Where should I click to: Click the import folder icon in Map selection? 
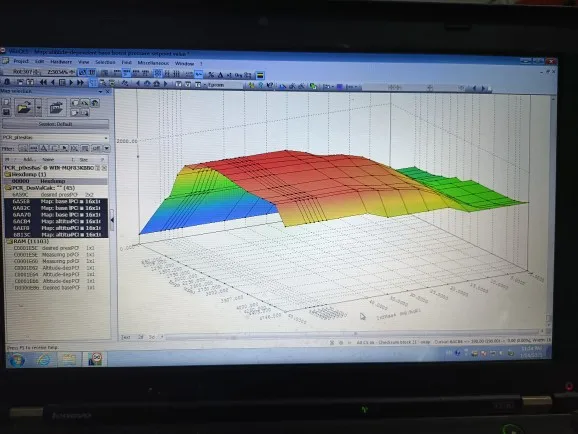(56, 107)
